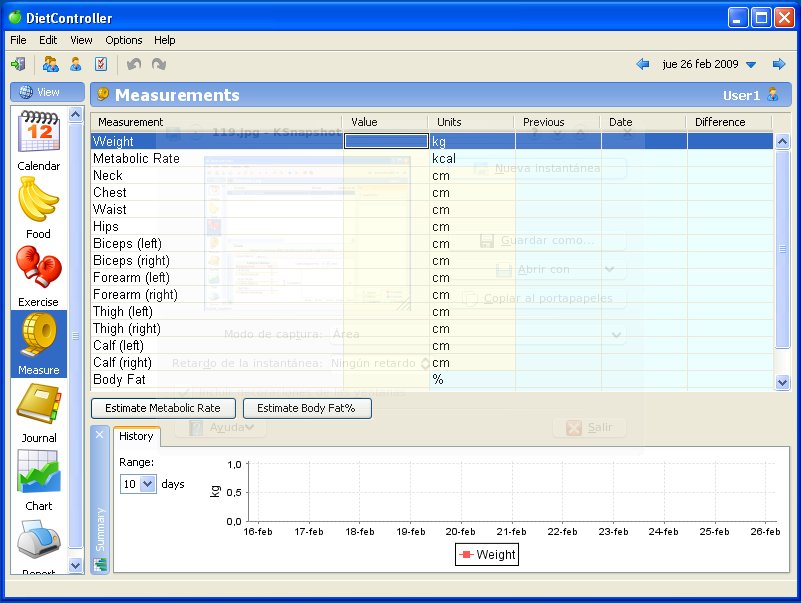Click the Summary panel bottom icon
The height and width of the screenshot is (603, 801).
[x=100, y=565]
